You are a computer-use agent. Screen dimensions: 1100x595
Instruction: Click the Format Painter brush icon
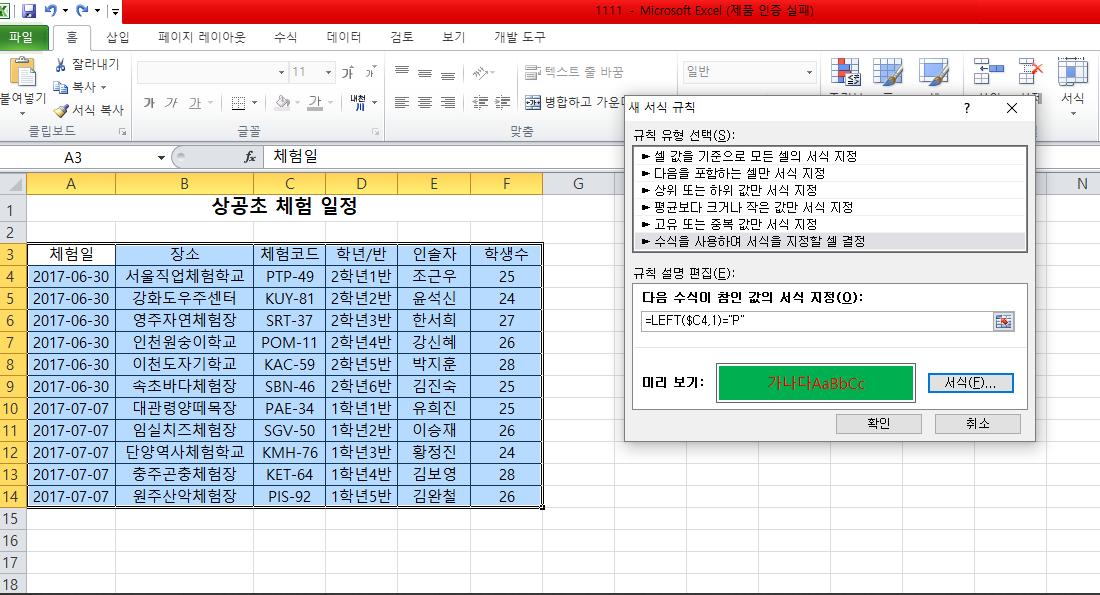[61, 111]
